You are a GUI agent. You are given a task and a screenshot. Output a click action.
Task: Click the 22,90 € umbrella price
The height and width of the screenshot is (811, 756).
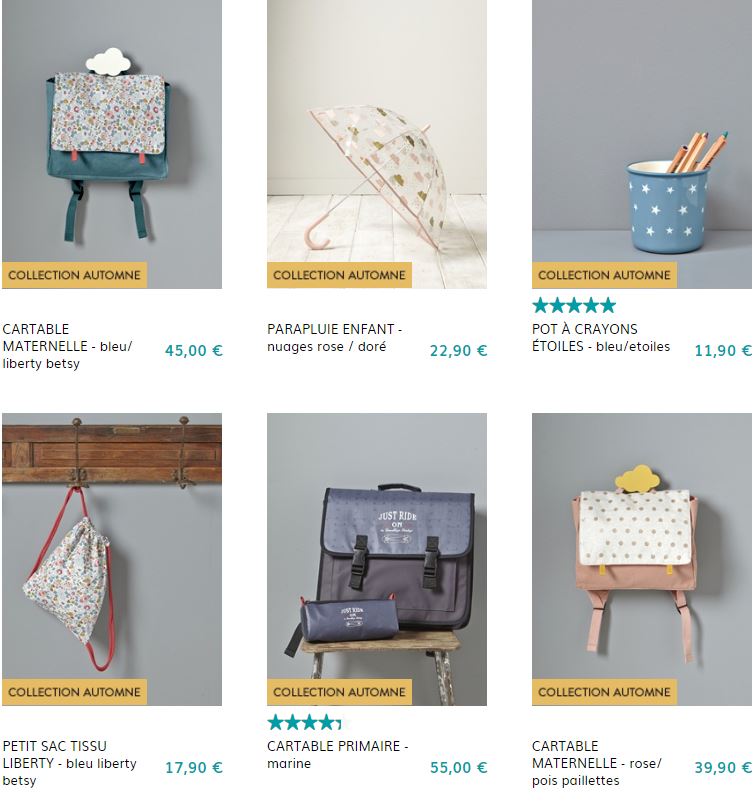(x=458, y=350)
